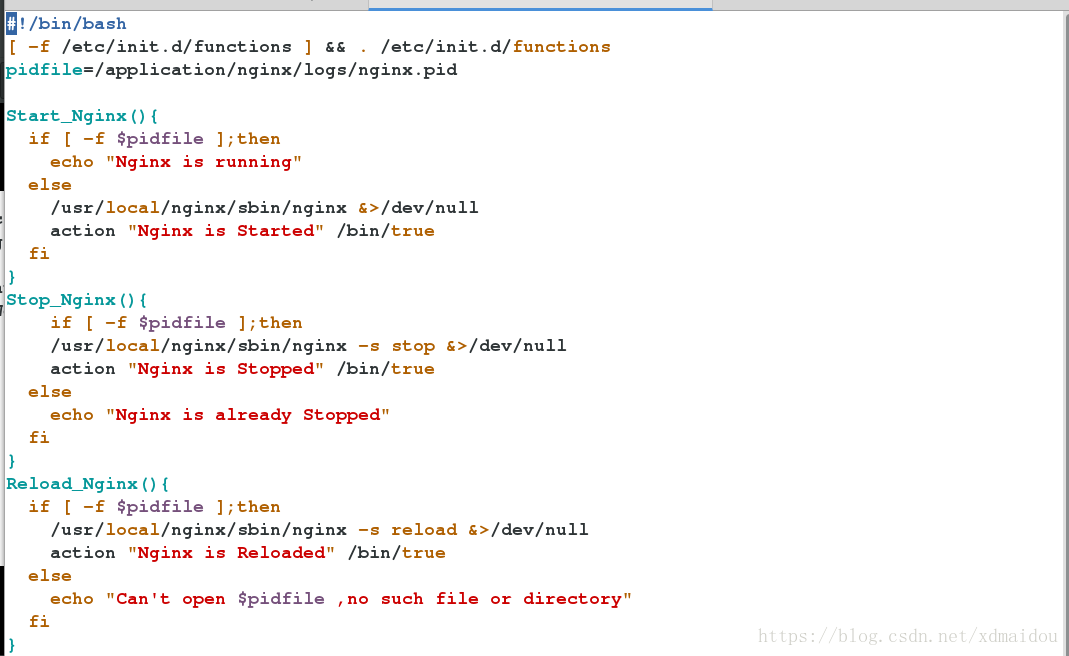Click the closing brace of Reload_Nginx
1069x656 pixels.
click(x=11, y=645)
